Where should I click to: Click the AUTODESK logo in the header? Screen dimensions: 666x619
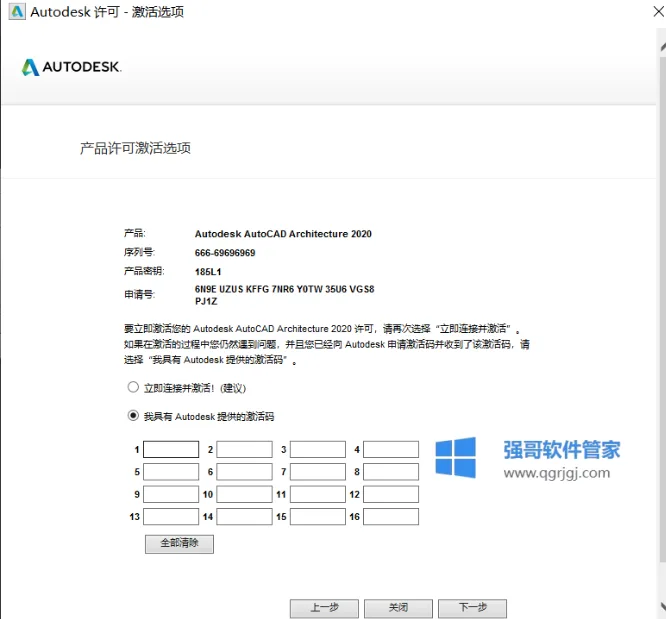[71, 67]
